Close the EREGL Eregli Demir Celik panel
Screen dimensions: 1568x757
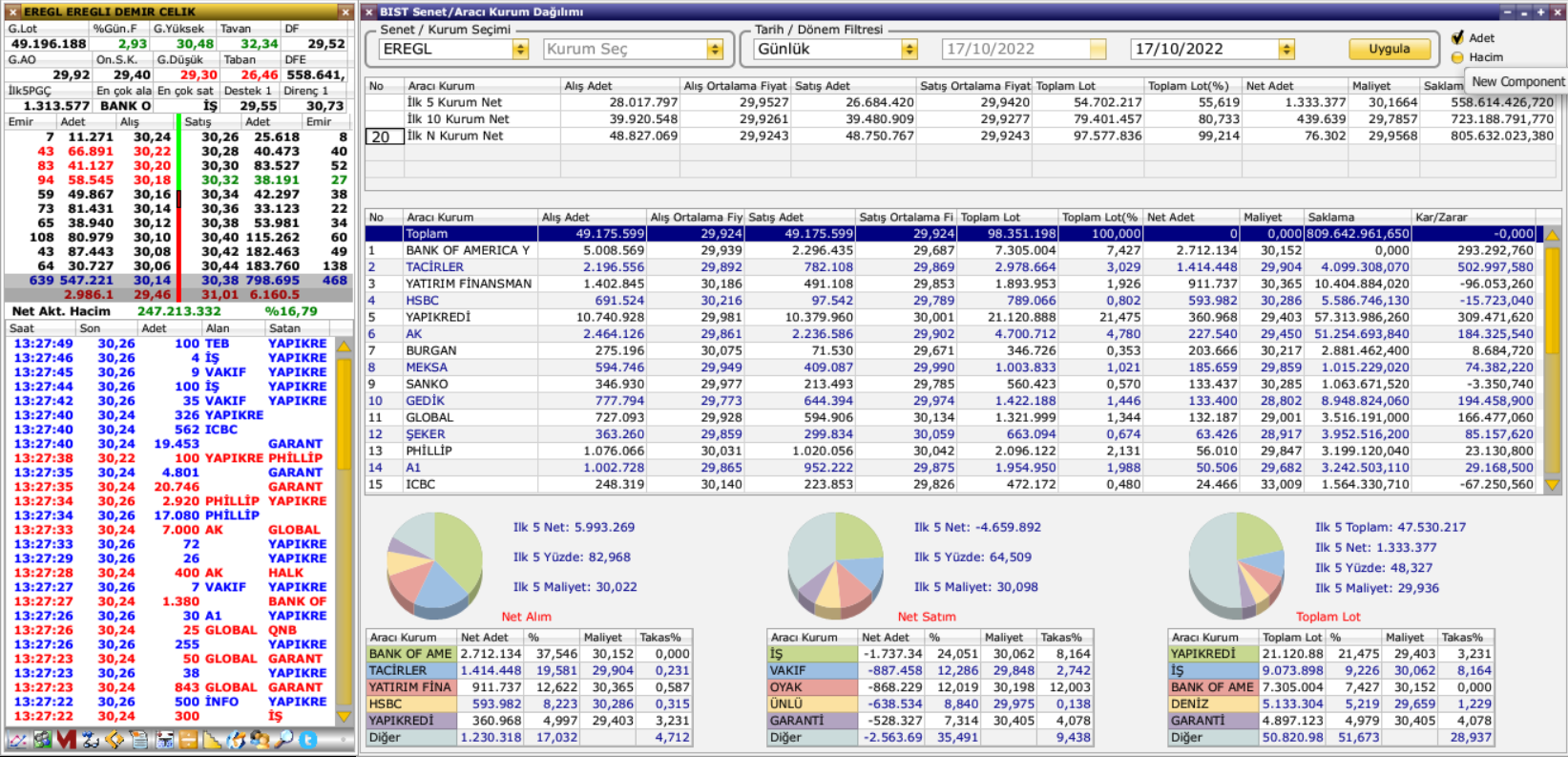[345, 11]
